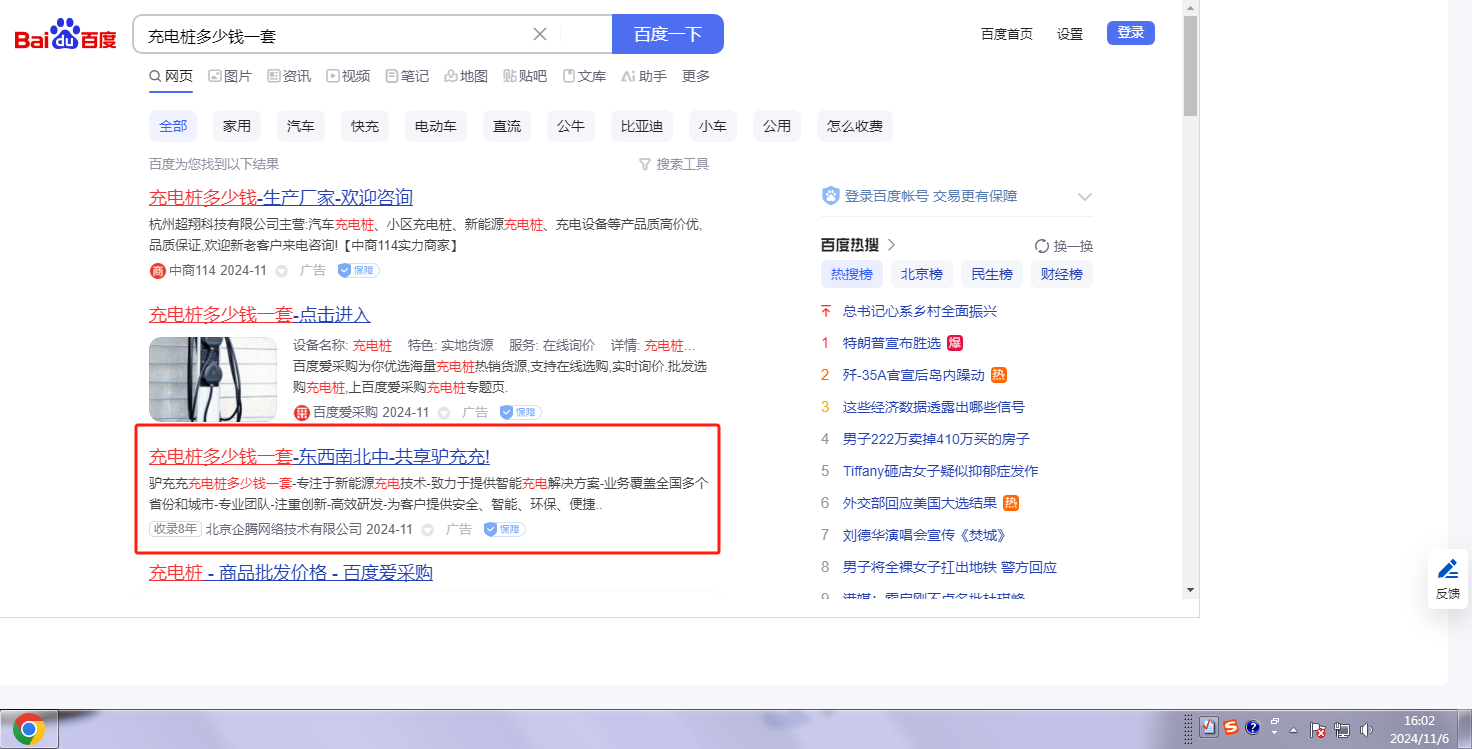Show hidden system tray icons
Image resolution: width=1472 pixels, height=749 pixels.
click(x=1294, y=730)
